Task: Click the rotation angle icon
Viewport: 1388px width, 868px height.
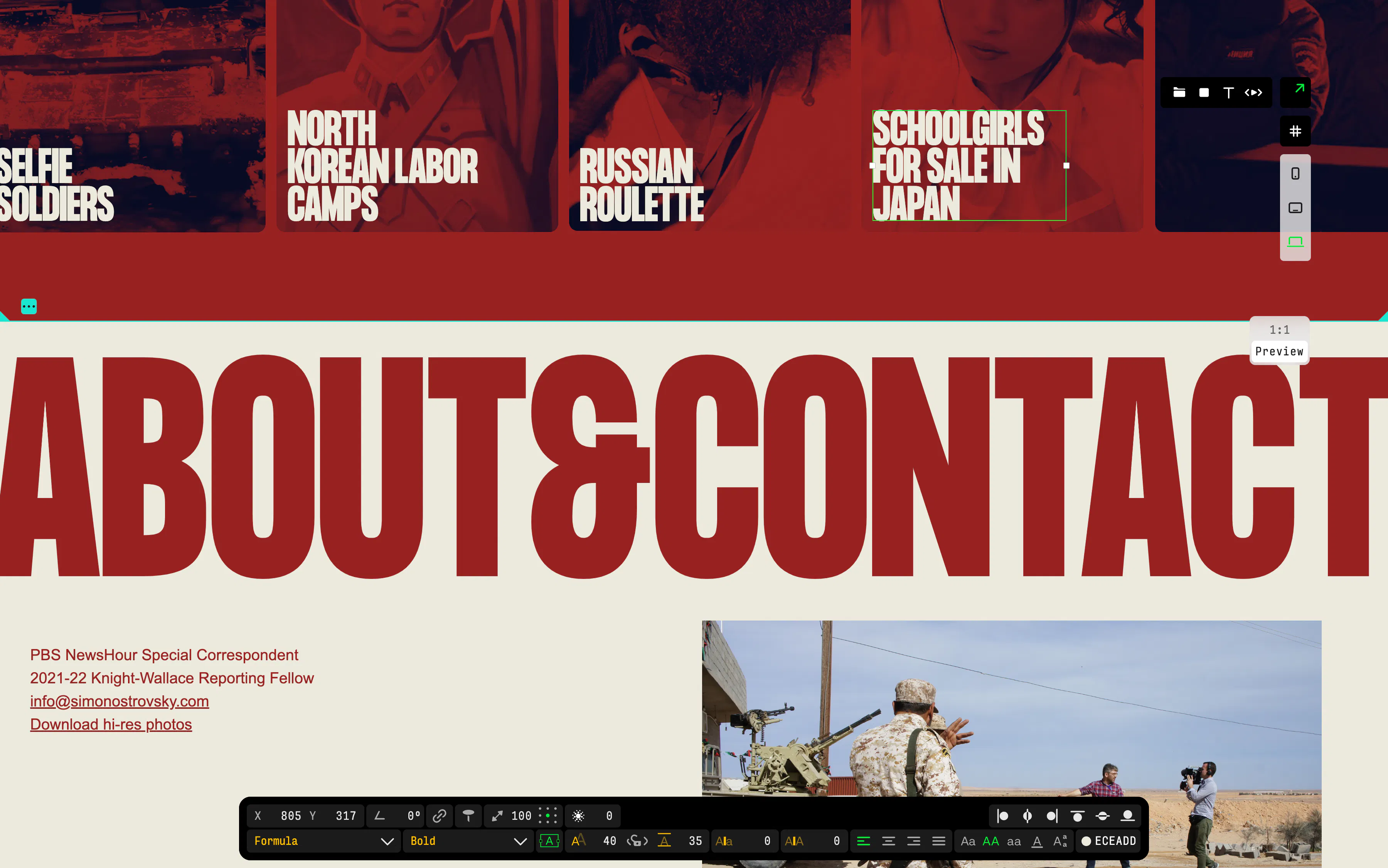Action: [380, 816]
